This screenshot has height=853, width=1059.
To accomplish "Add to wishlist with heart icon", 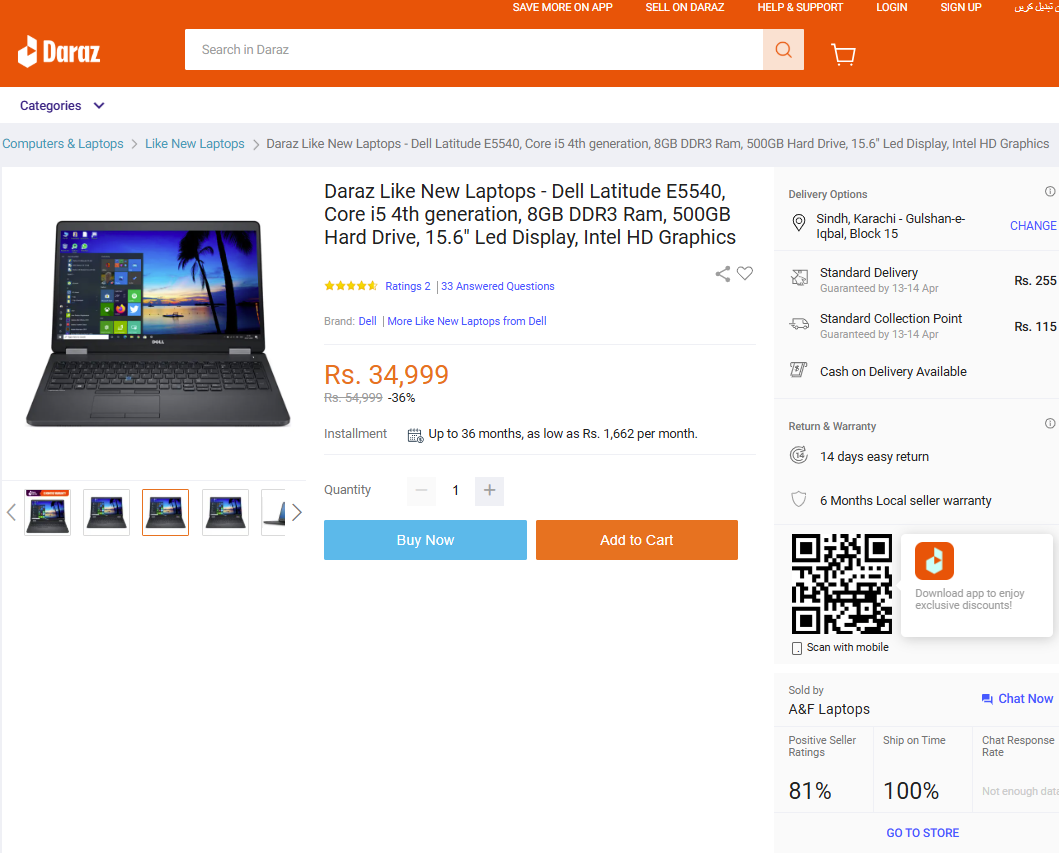I will click(745, 274).
